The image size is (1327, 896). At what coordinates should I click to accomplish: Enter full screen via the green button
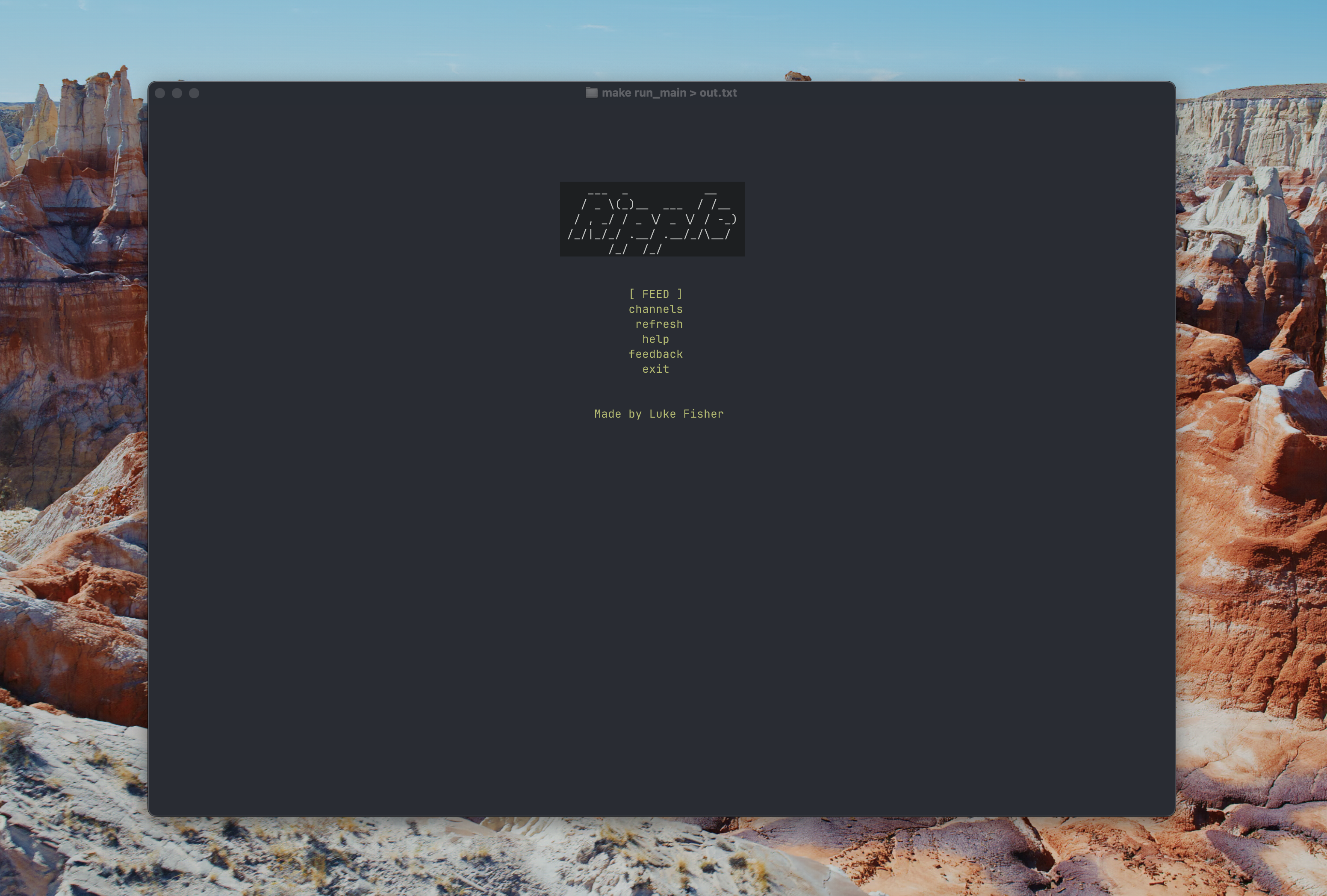coord(194,93)
